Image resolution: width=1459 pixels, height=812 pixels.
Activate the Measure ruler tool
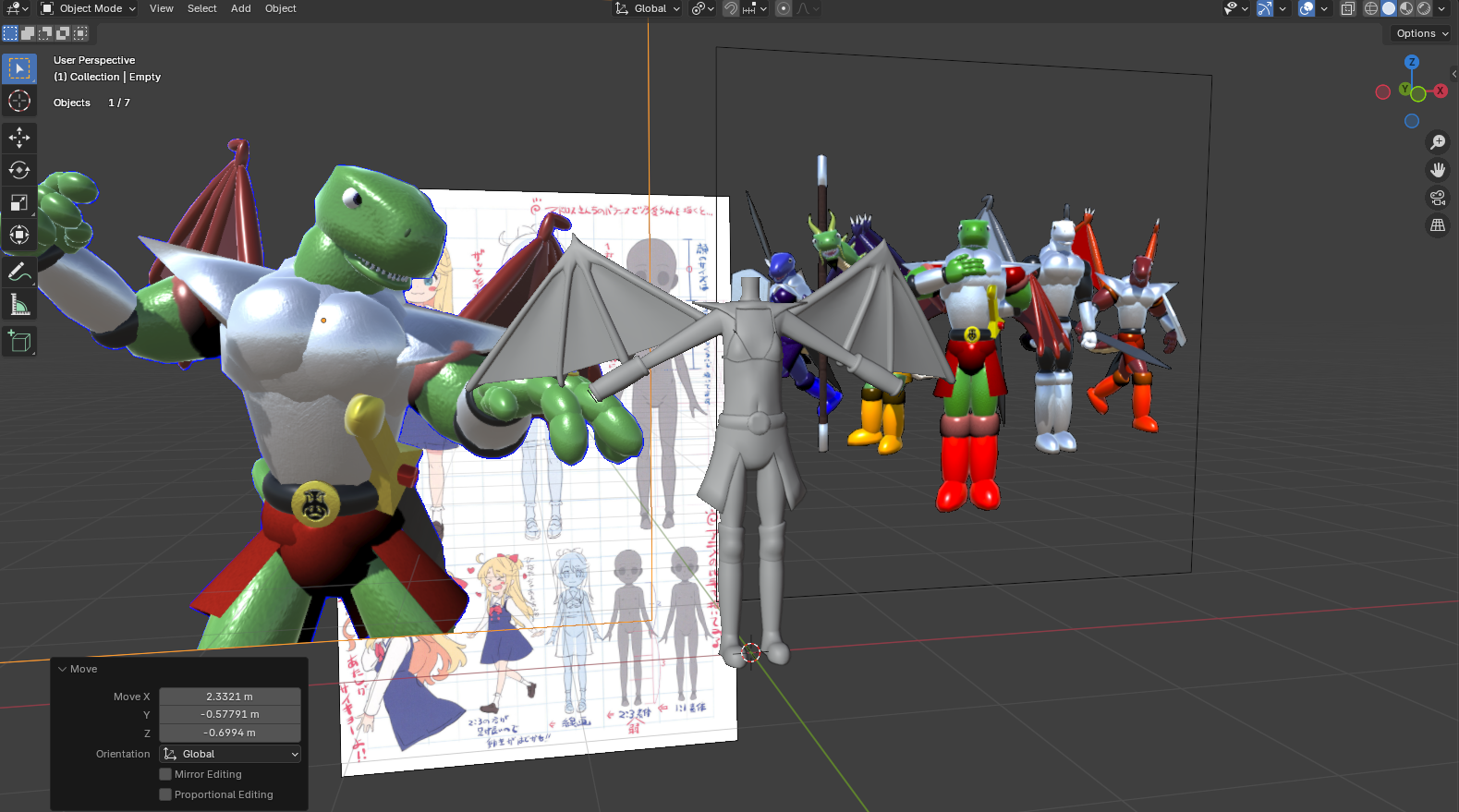tap(19, 304)
